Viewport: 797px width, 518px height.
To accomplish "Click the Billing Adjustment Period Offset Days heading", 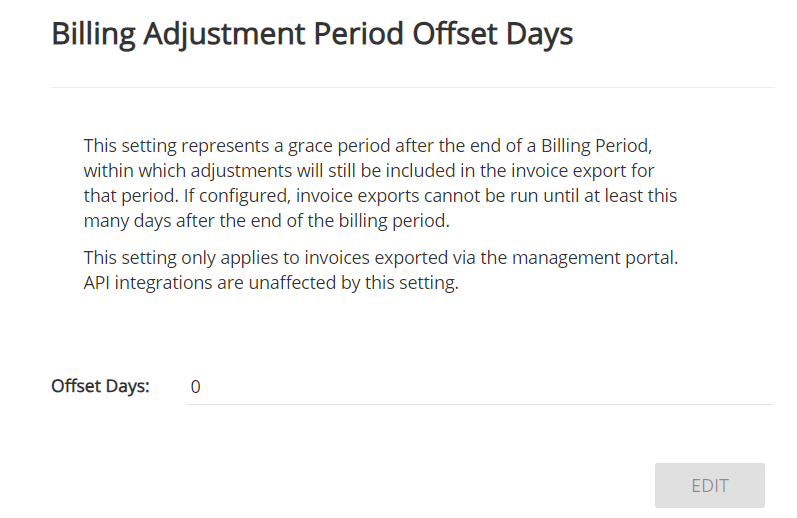I will point(312,34).
